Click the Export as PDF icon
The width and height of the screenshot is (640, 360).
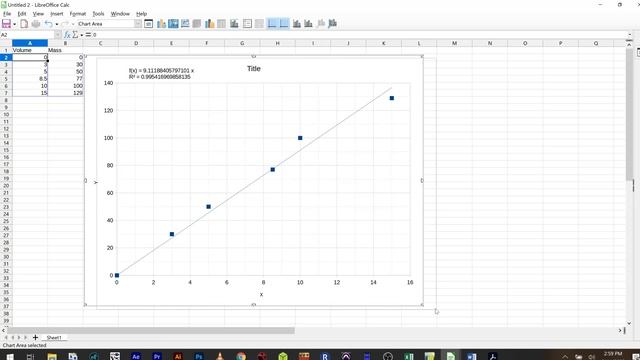(x=24, y=24)
